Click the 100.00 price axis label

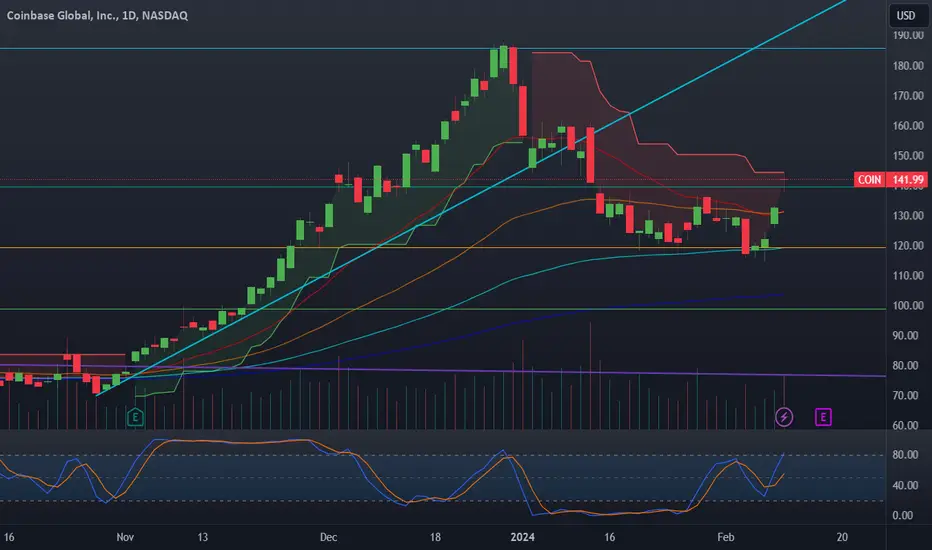[x=908, y=306]
